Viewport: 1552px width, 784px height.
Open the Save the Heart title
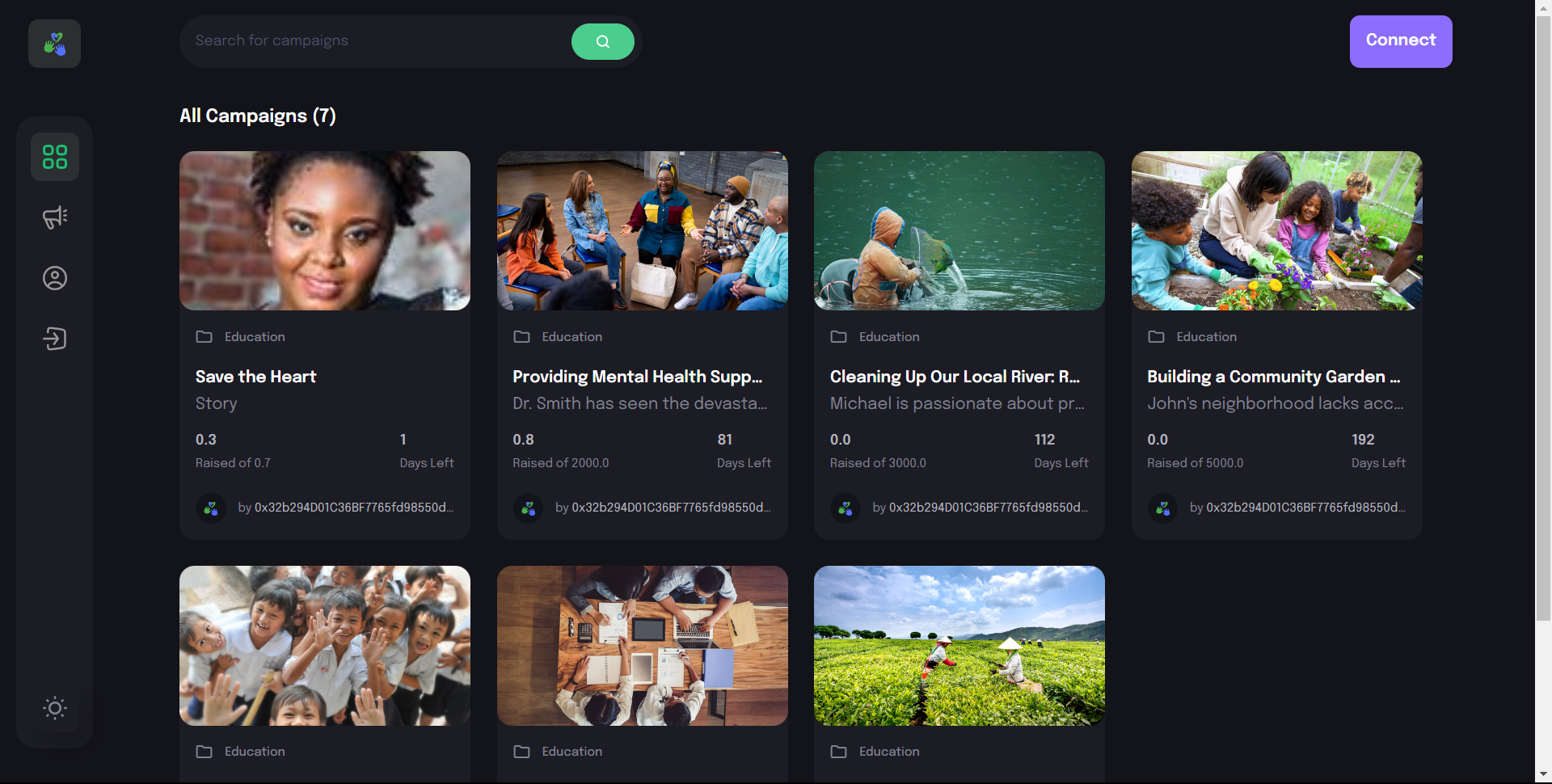click(255, 377)
